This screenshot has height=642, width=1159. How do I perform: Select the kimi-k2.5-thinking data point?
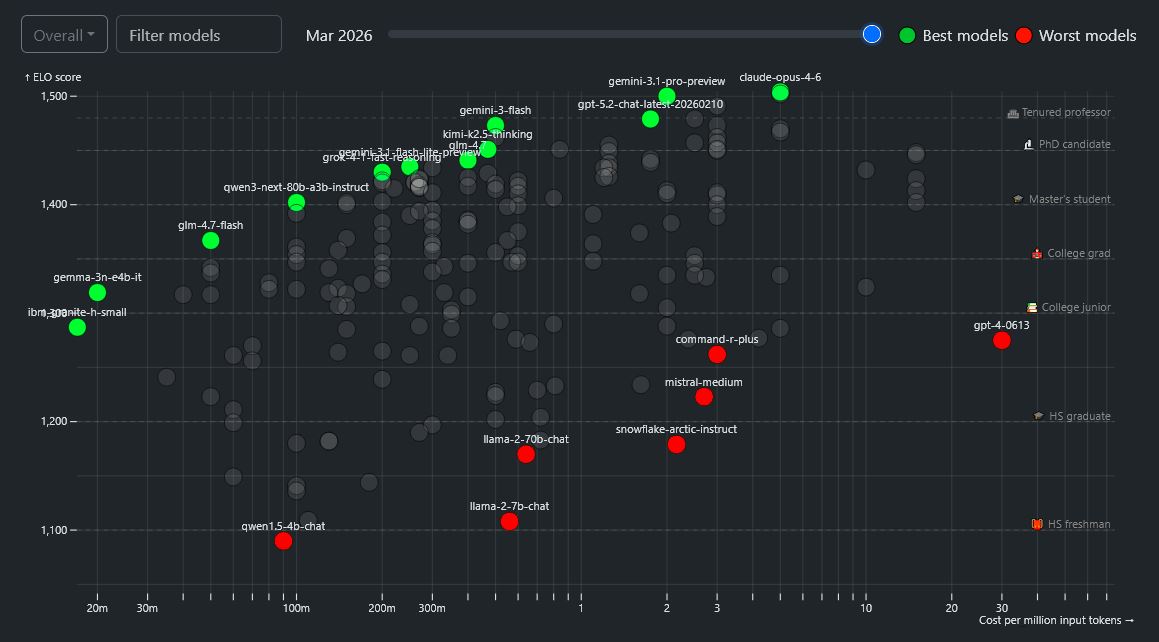(x=488, y=149)
